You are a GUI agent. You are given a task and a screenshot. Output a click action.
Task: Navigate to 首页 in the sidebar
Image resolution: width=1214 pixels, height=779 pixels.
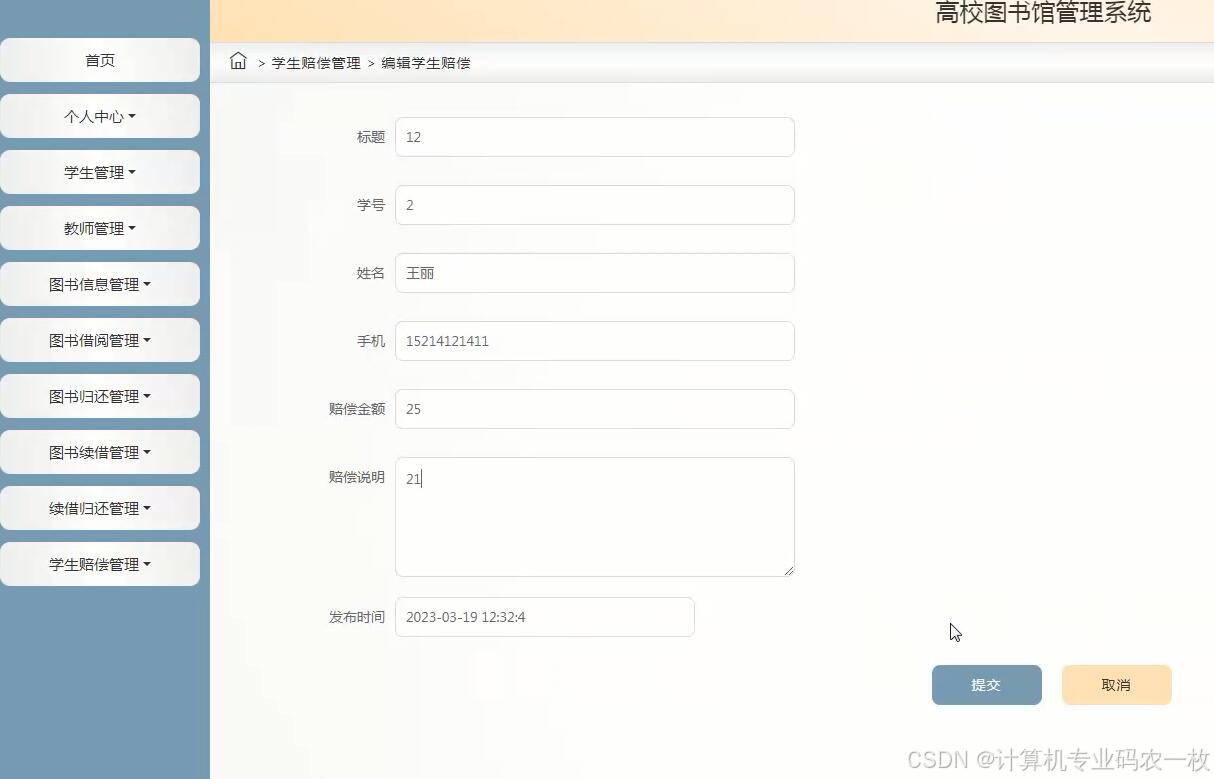100,60
